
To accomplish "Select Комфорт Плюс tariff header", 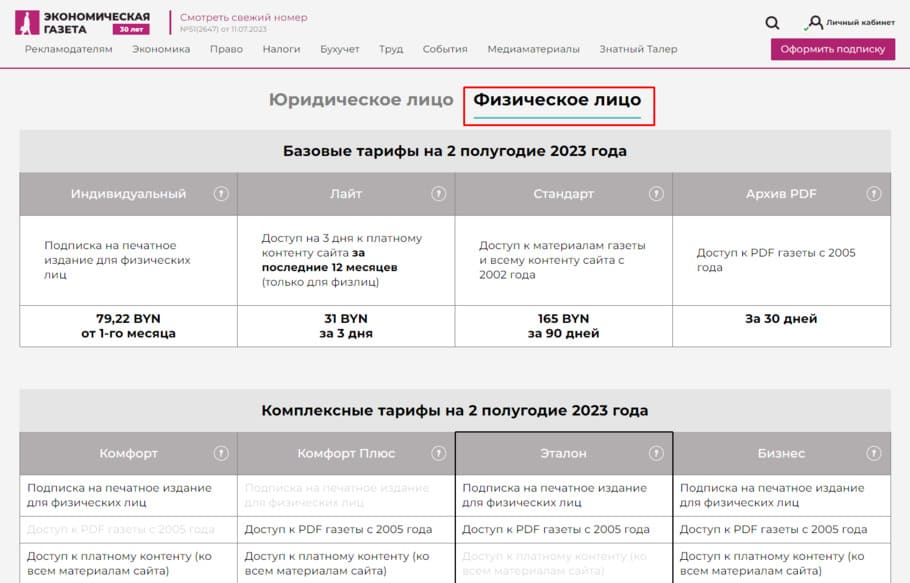I will coord(346,453).
